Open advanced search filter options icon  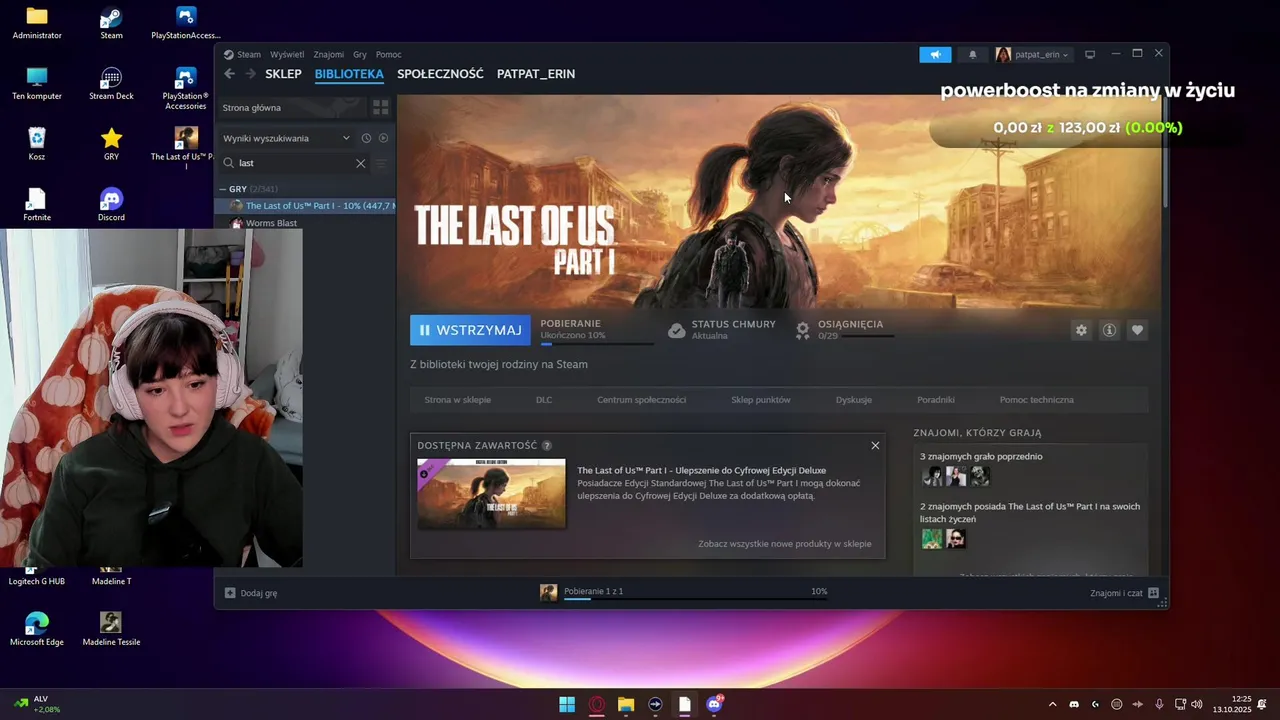pos(381,163)
